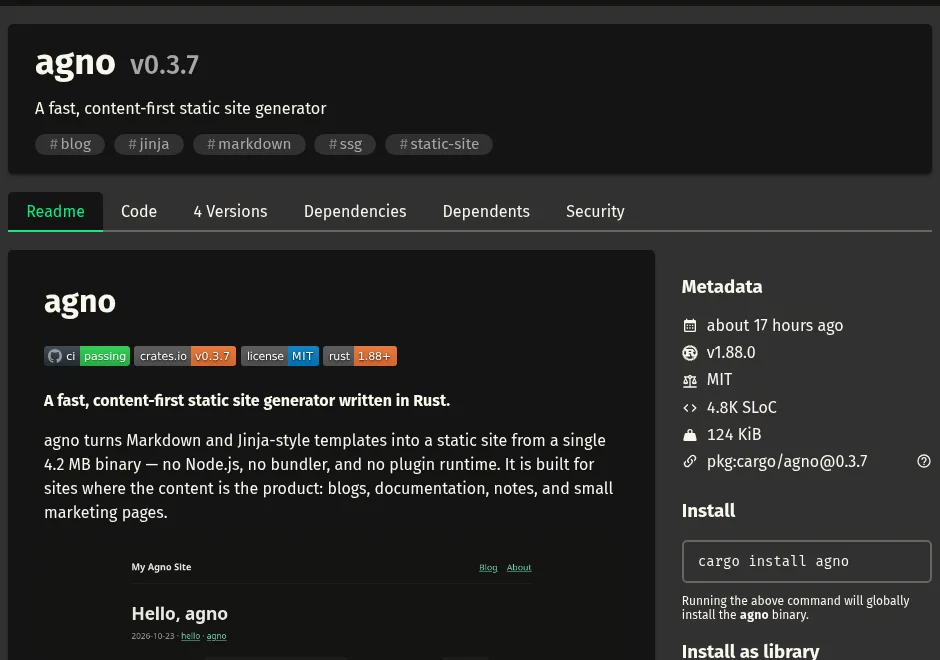
Task: Click the pkg:cargo/agno@0.3.7 purl text
Action: click(787, 462)
